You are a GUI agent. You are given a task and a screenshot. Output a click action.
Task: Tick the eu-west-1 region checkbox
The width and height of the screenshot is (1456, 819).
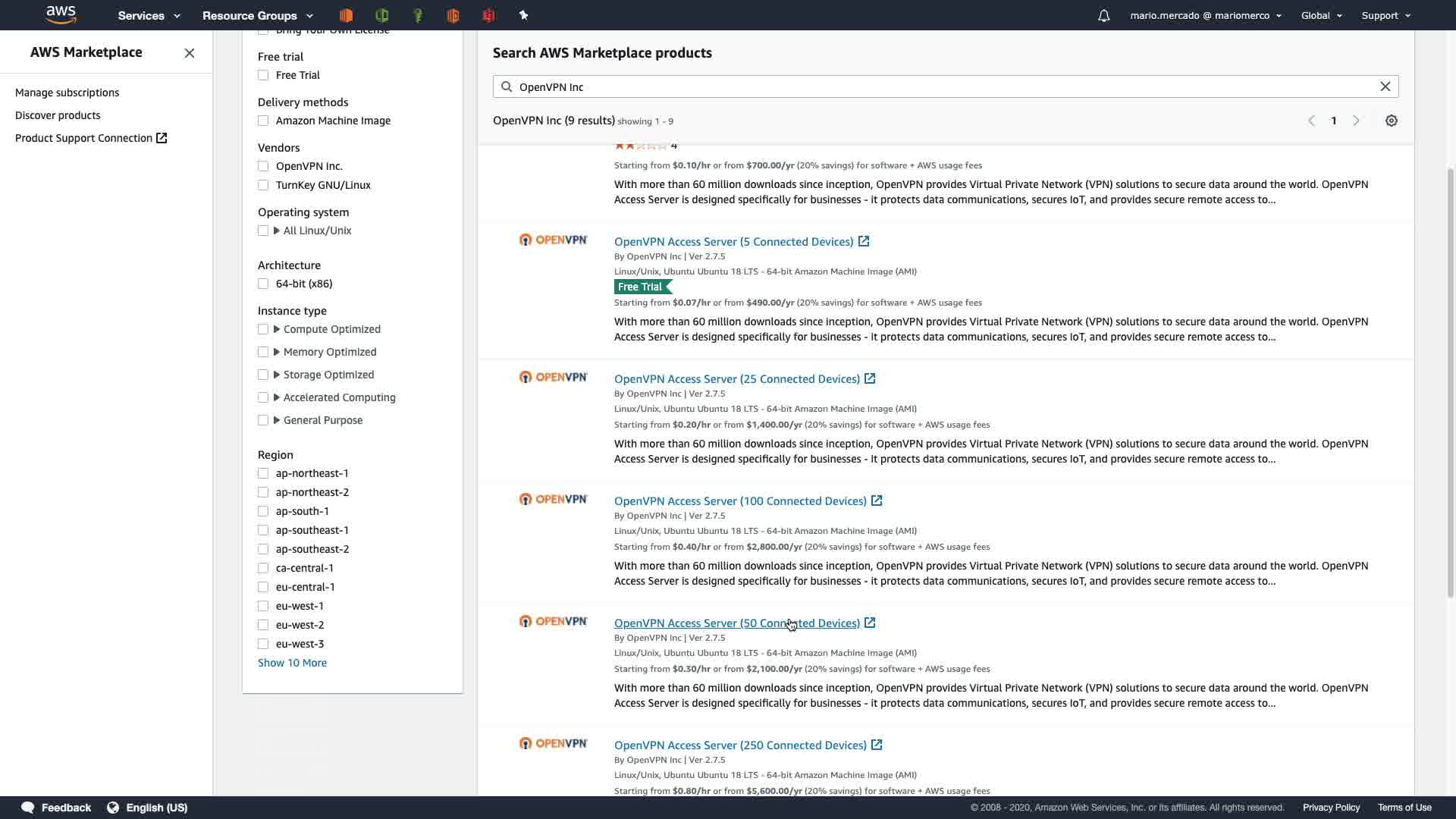263,606
